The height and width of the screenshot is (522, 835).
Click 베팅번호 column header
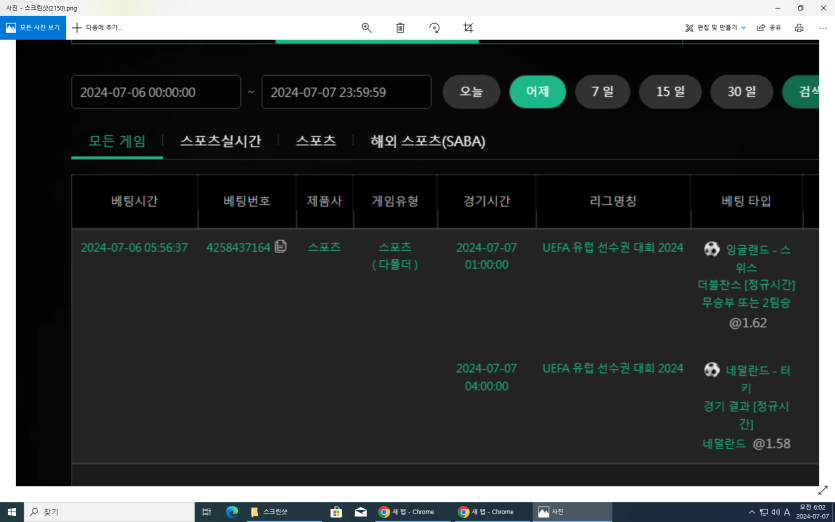click(247, 201)
